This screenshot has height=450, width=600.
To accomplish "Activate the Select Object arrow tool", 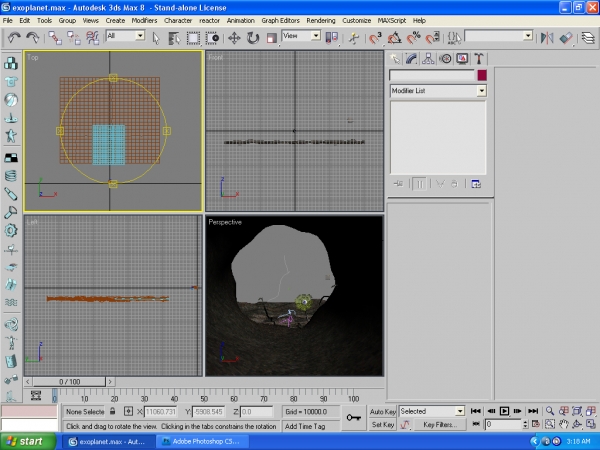I will (156, 38).
